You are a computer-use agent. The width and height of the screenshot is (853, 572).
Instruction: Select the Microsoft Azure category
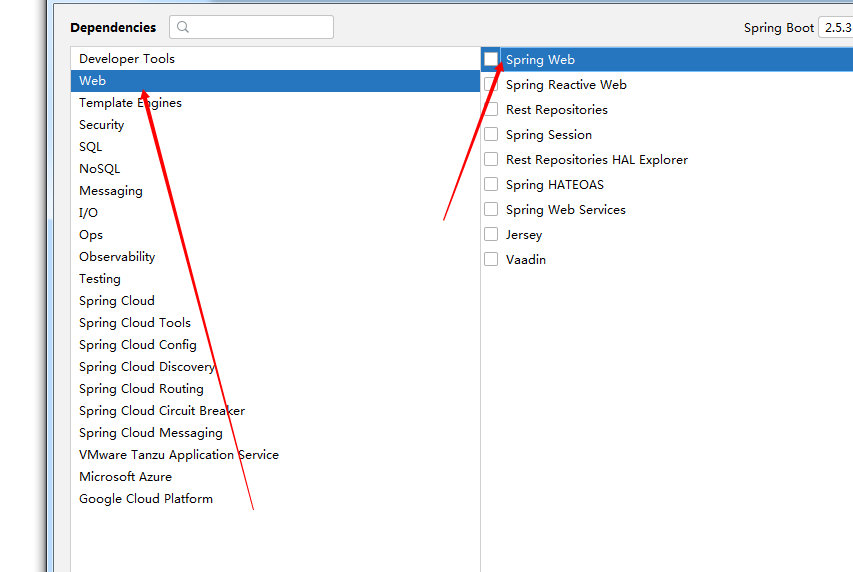pos(275,477)
